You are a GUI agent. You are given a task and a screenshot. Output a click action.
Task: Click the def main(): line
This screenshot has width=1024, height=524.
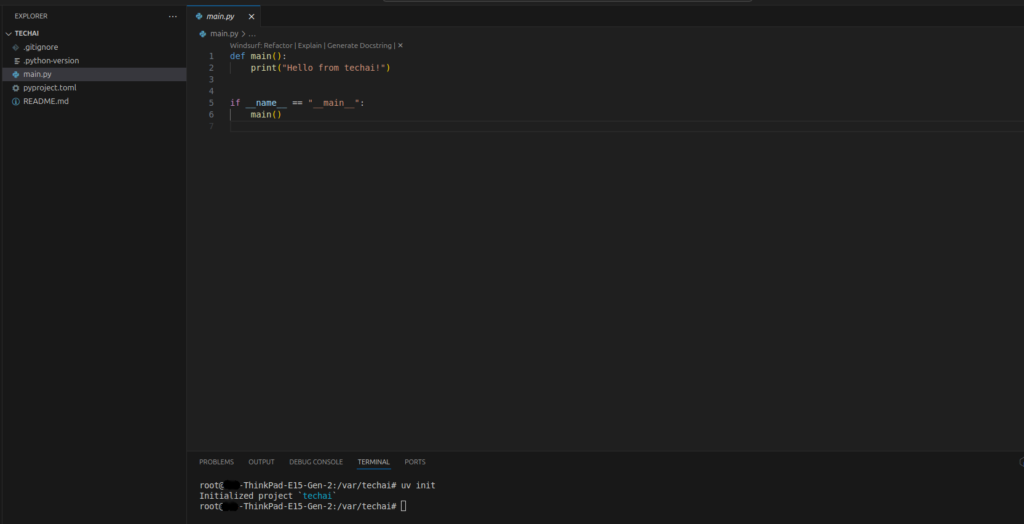tap(258, 56)
